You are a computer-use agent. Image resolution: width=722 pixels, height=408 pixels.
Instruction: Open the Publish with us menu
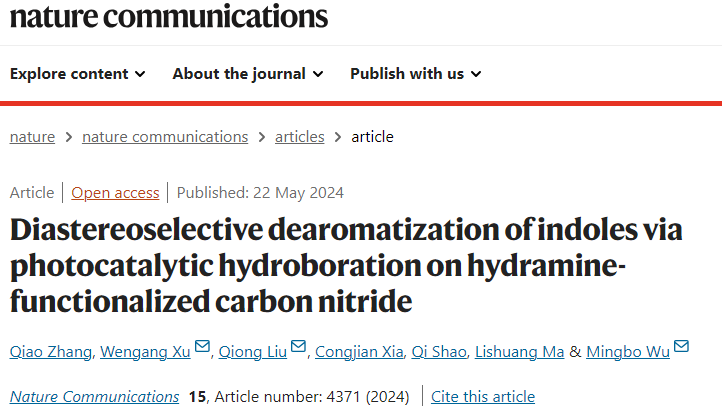[416, 74]
